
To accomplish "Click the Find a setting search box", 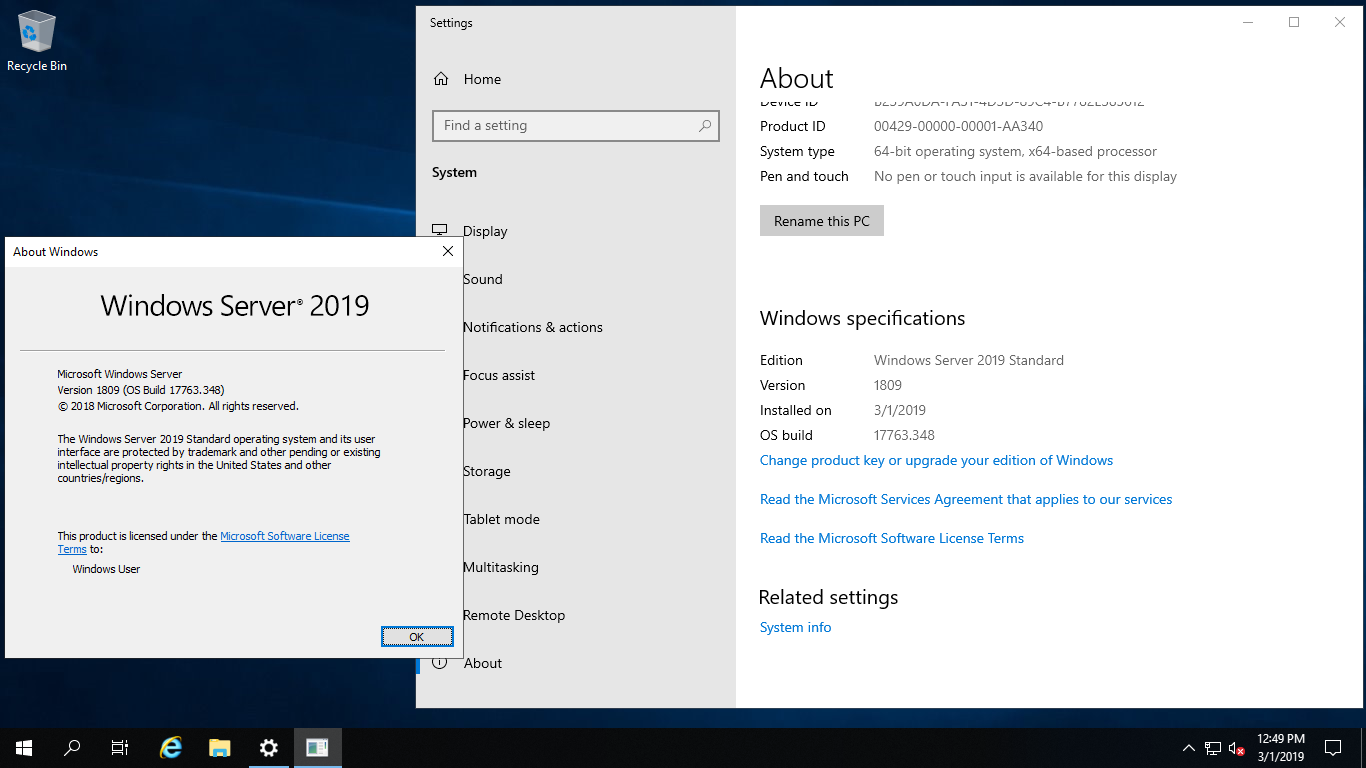I will pos(575,126).
